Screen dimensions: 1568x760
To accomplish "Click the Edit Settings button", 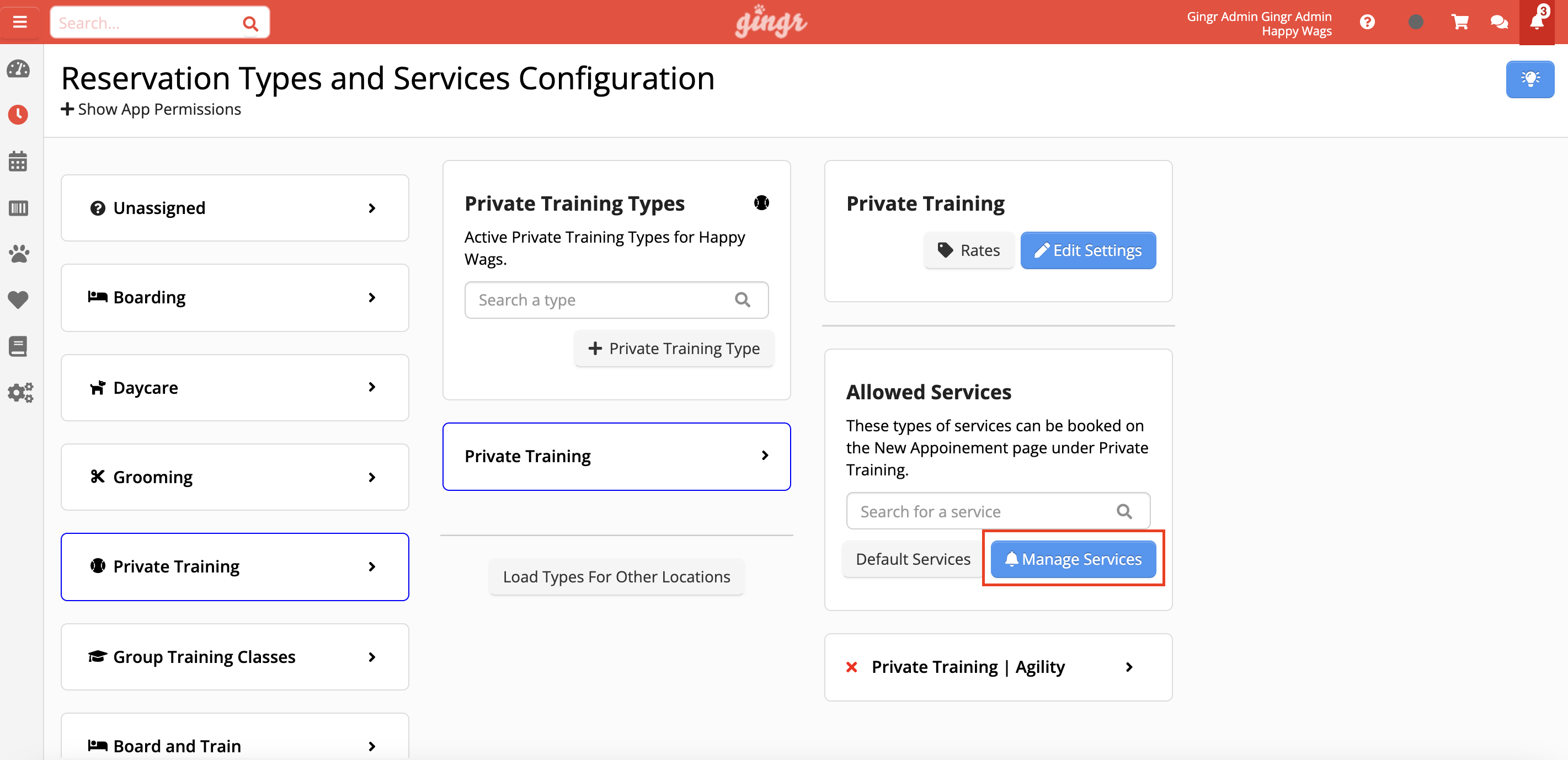I will coord(1089,250).
